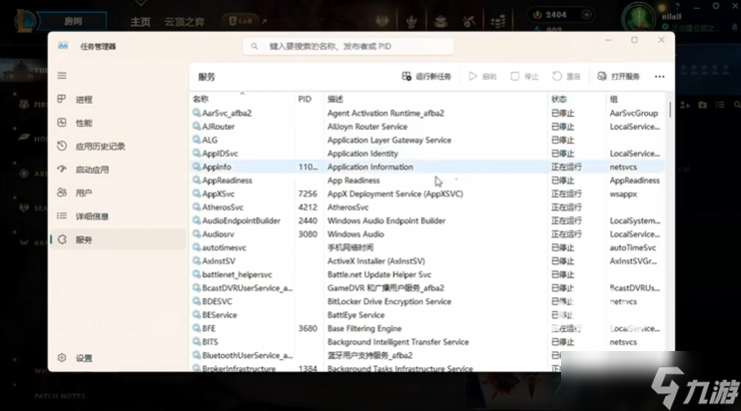Select the AppXSvc service row
741x411 pixels.
click(x=427, y=194)
